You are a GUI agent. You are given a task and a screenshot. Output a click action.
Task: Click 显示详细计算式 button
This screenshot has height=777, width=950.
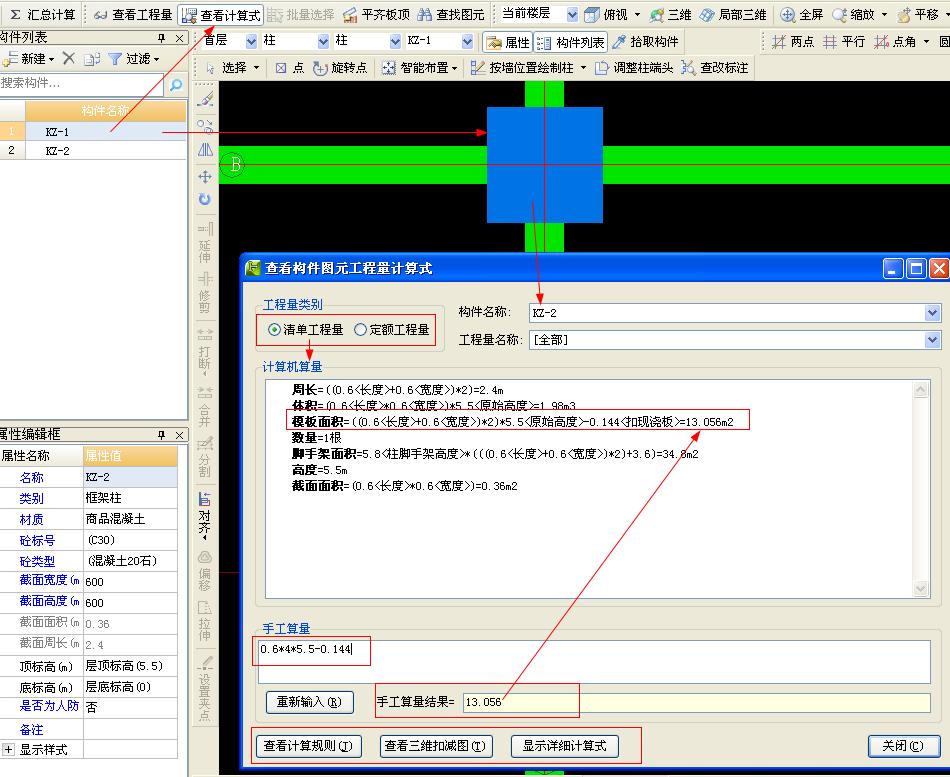[565, 745]
